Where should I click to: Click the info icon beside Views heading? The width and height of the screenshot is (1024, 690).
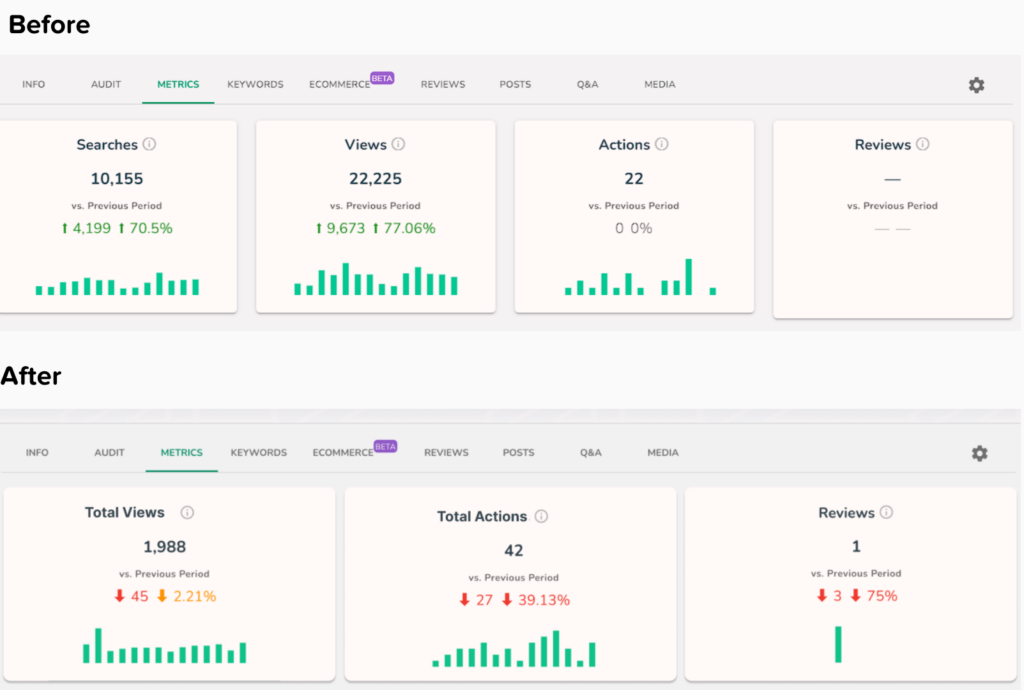coord(398,145)
